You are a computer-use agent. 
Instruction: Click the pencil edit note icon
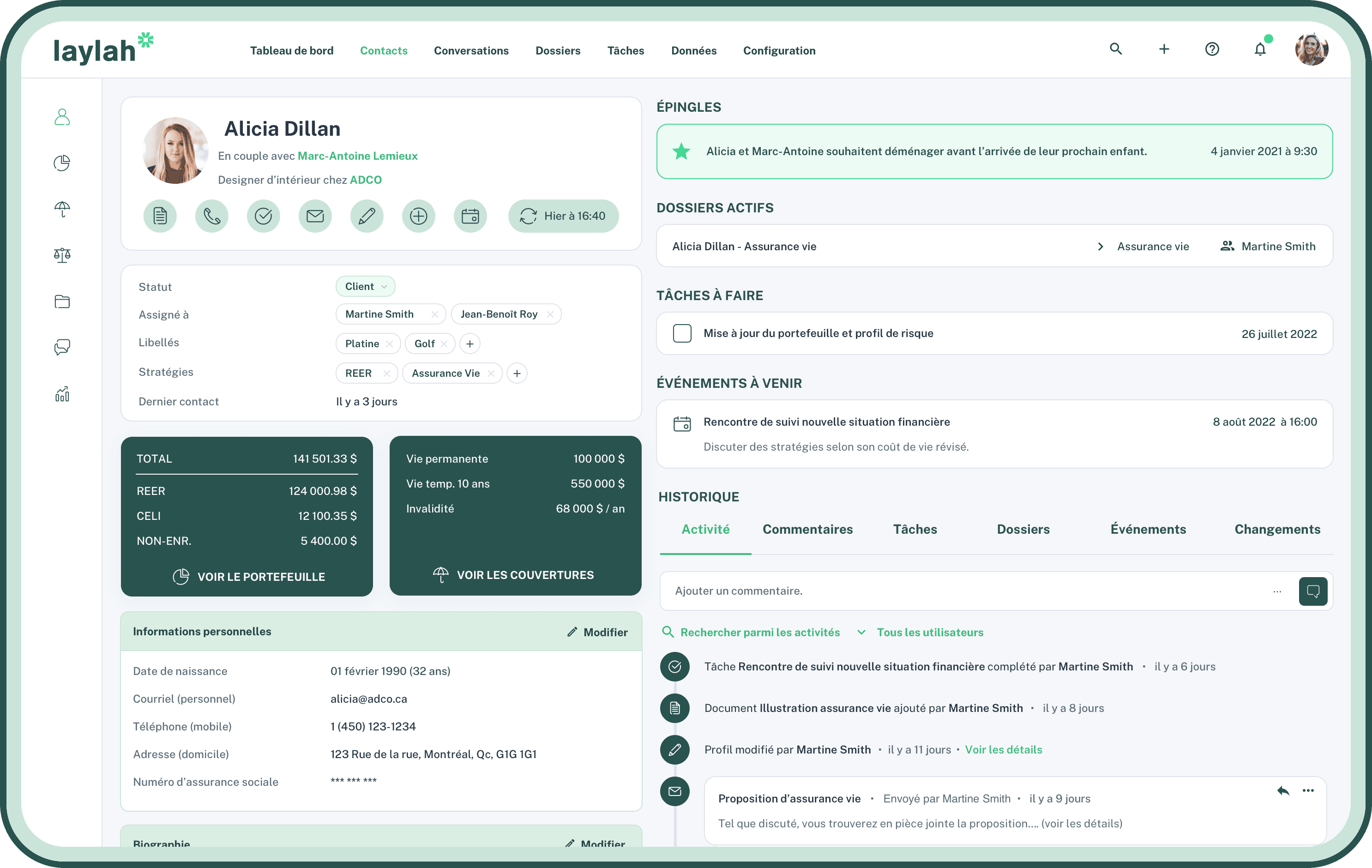click(367, 216)
